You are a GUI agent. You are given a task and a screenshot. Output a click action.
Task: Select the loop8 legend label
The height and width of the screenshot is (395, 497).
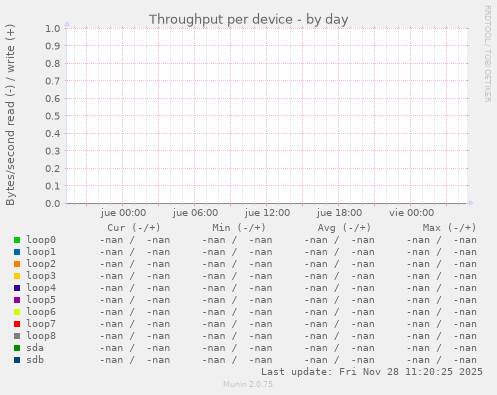click(x=41, y=336)
